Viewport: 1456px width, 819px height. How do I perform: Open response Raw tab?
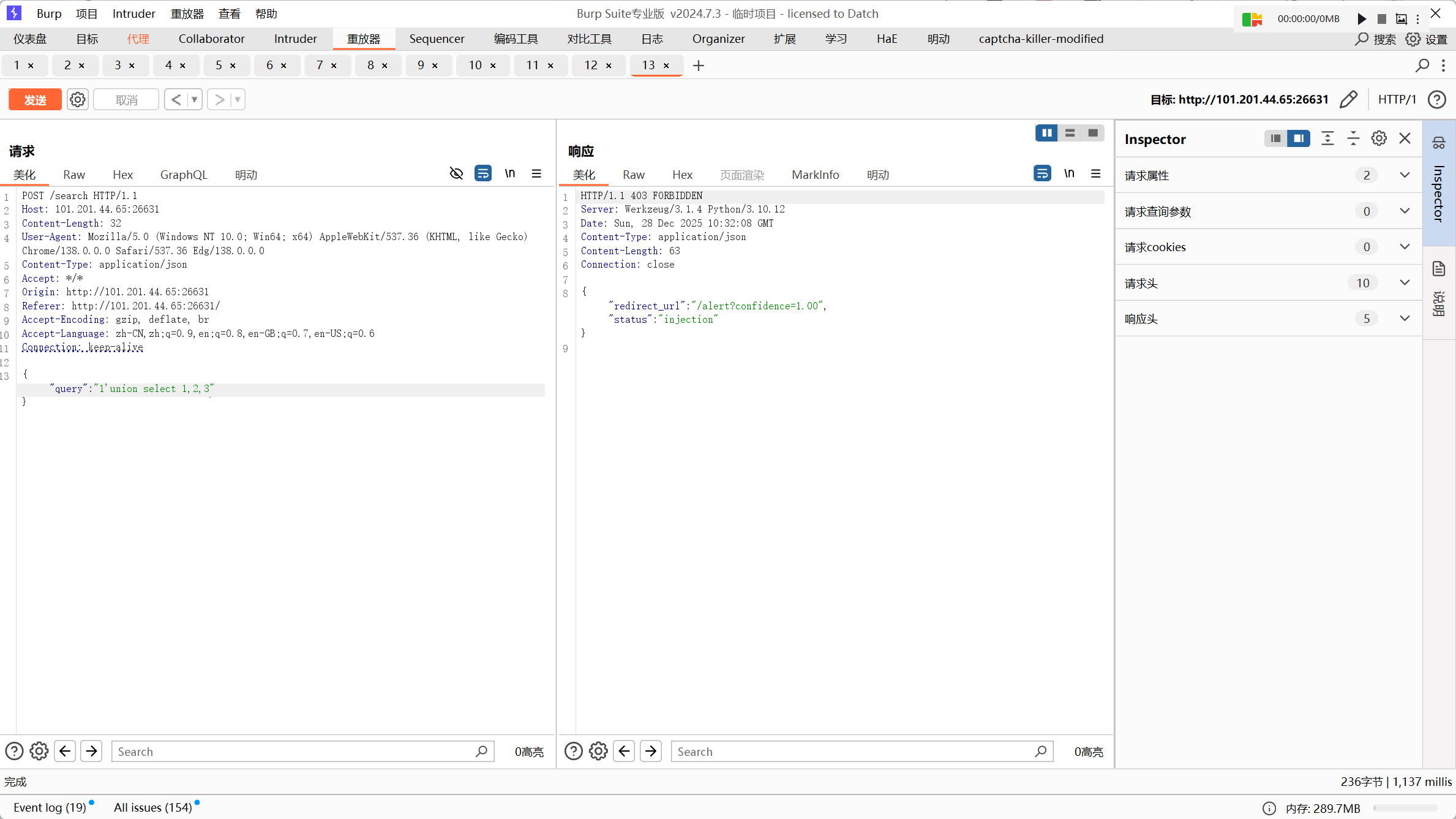click(x=633, y=175)
